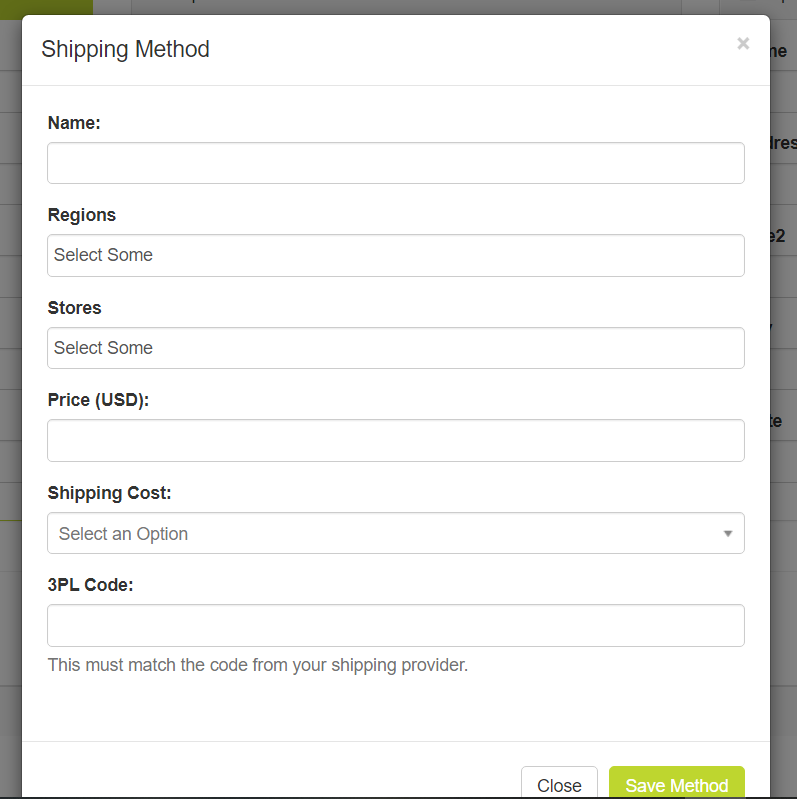Close the Shipping Method dialog with X icon

pyautogui.click(x=743, y=43)
